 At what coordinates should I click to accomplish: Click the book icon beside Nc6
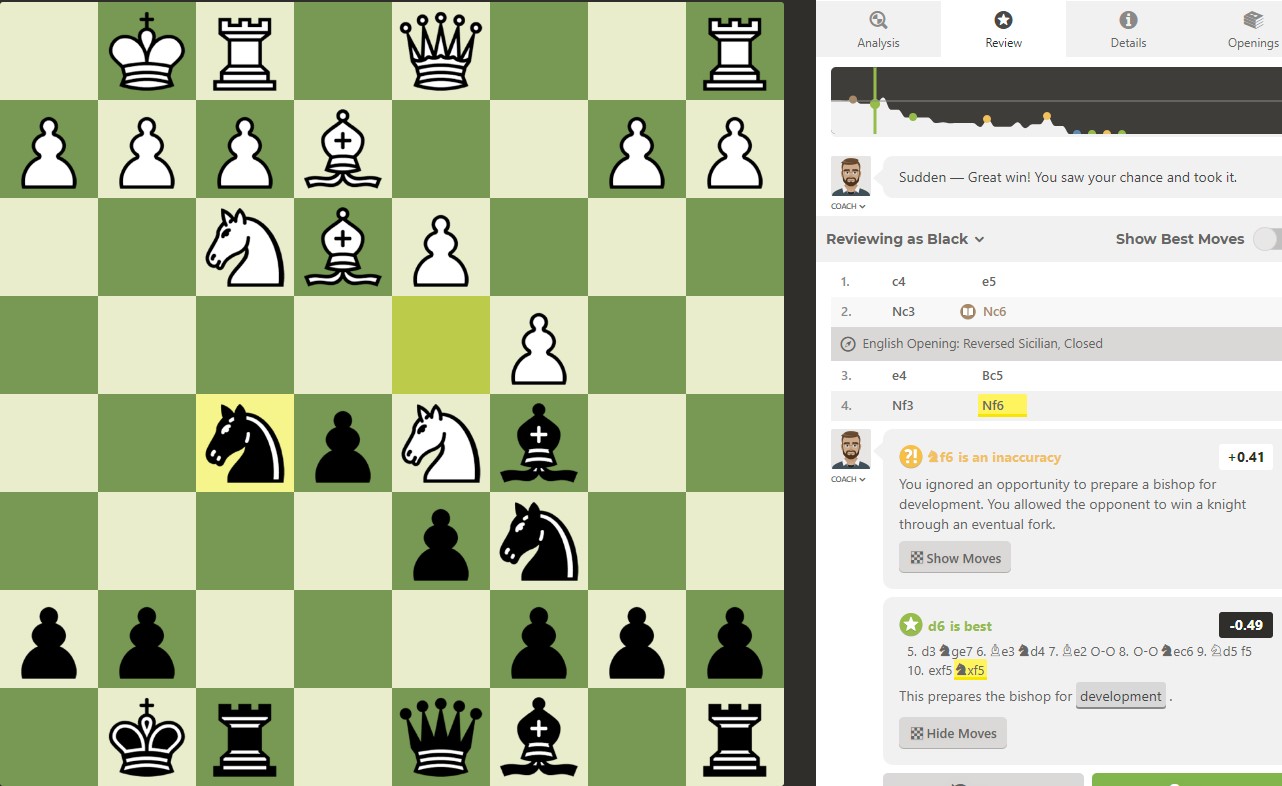pyautogui.click(x=967, y=311)
